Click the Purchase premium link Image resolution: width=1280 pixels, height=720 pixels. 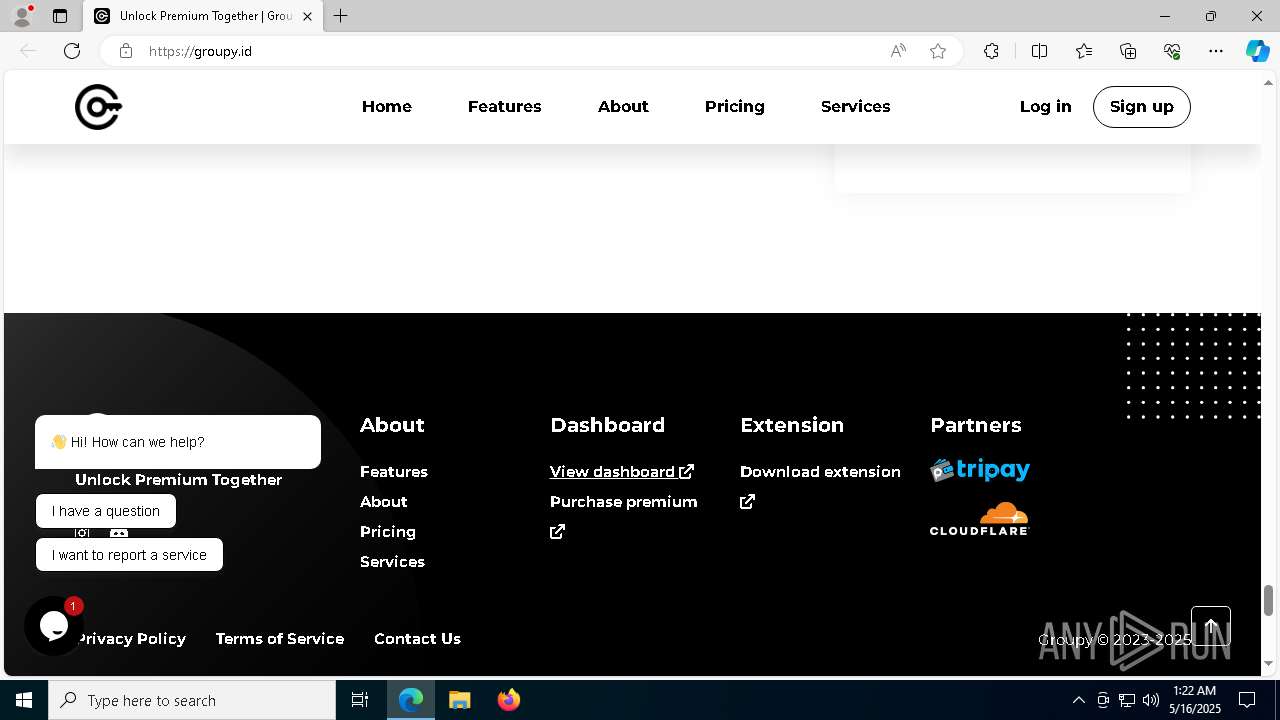[x=623, y=501]
